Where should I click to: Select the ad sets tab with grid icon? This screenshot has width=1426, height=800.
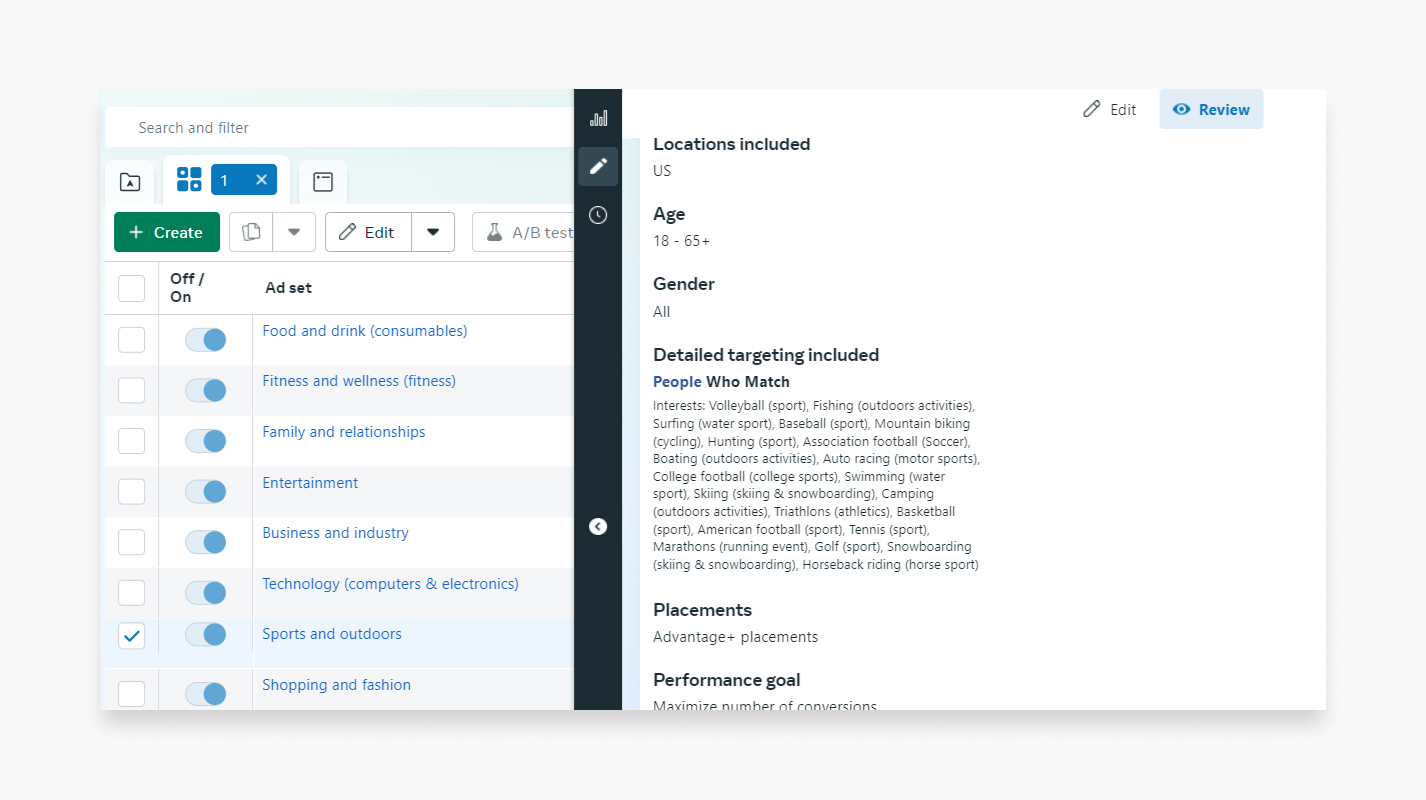point(189,180)
